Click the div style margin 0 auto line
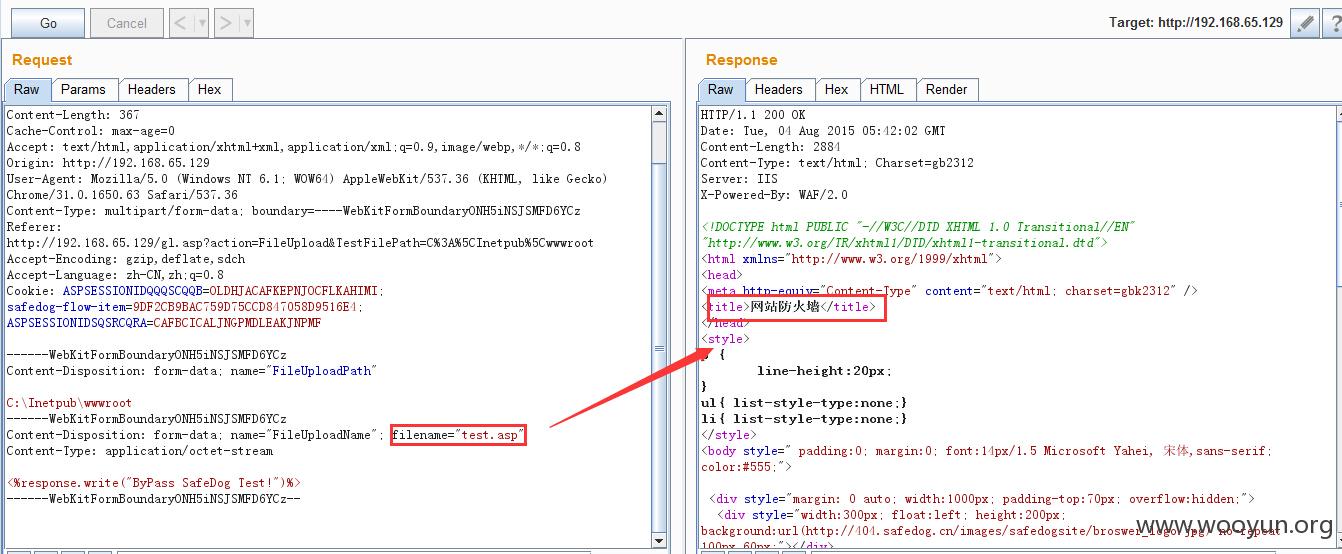 point(981,499)
